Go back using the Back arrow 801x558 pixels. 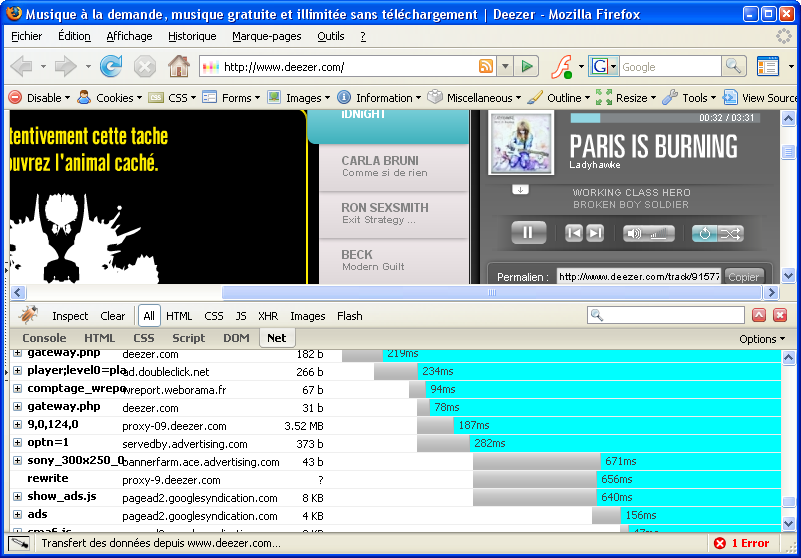pos(21,66)
